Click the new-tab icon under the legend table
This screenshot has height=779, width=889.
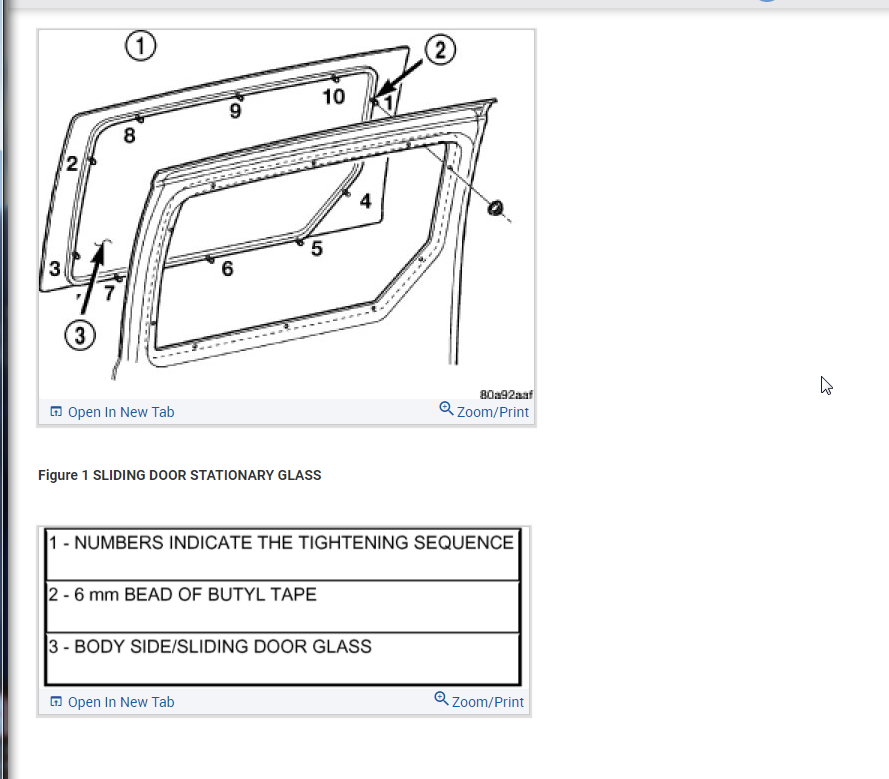[56, 702]
